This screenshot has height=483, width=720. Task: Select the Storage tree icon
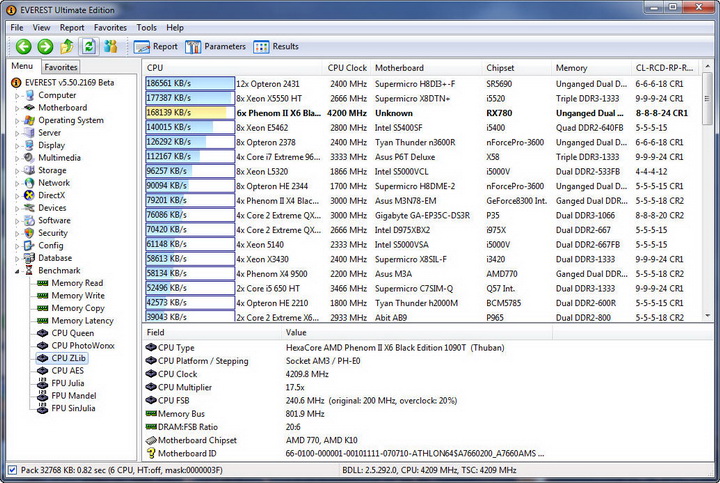point(30,170)
